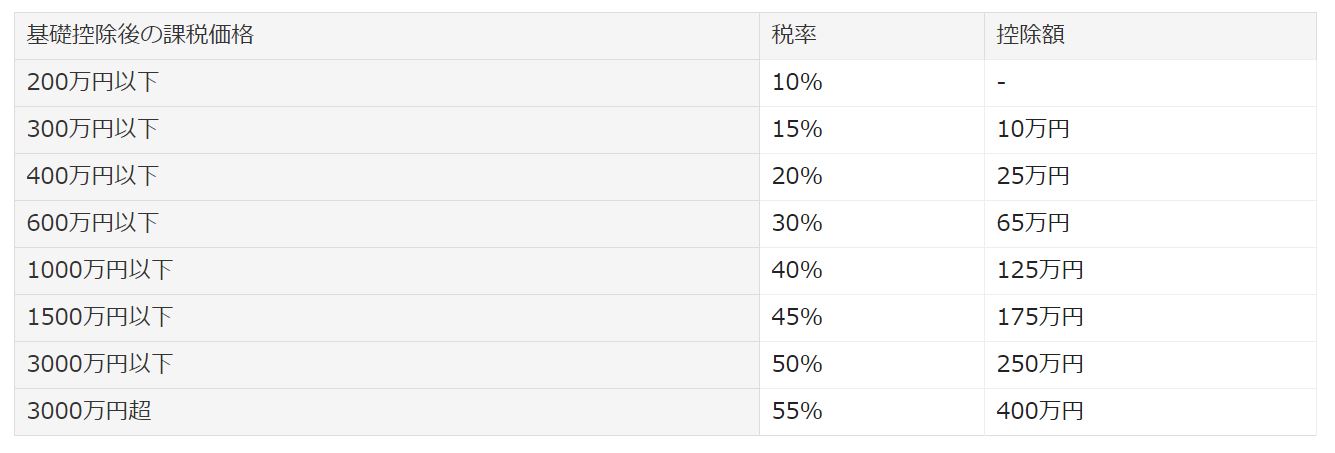
Task: Click the 基礎控除後の課税価格 column header
Action: 140,35
